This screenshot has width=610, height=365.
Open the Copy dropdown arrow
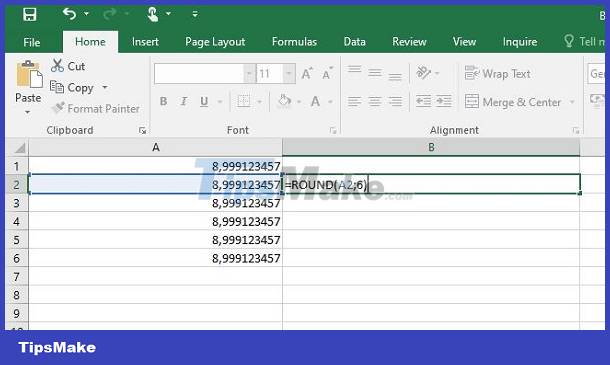(105, 88)
